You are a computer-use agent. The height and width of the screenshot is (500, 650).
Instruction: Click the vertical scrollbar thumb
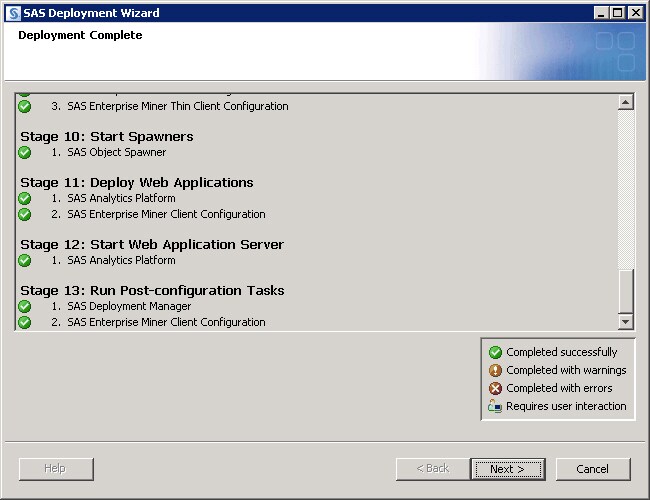coord(626,292)
